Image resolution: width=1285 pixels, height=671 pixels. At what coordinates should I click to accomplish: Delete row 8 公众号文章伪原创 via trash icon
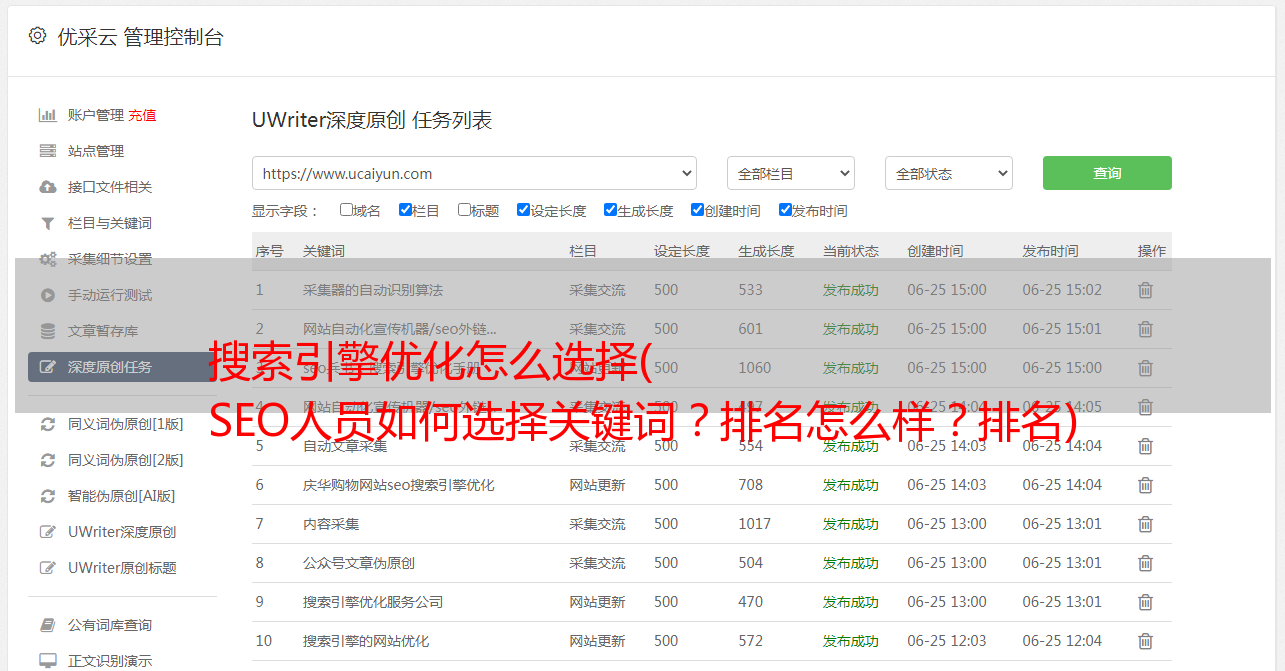[x=1146, y=563]
